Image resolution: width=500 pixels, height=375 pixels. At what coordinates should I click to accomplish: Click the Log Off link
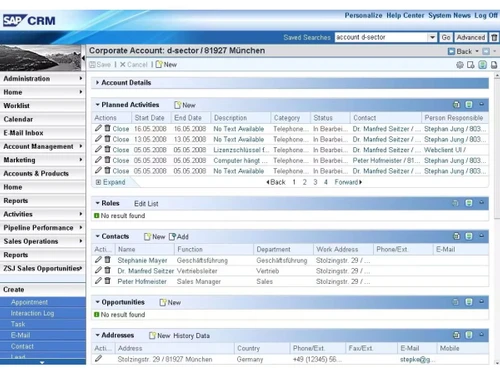(486, 15)
